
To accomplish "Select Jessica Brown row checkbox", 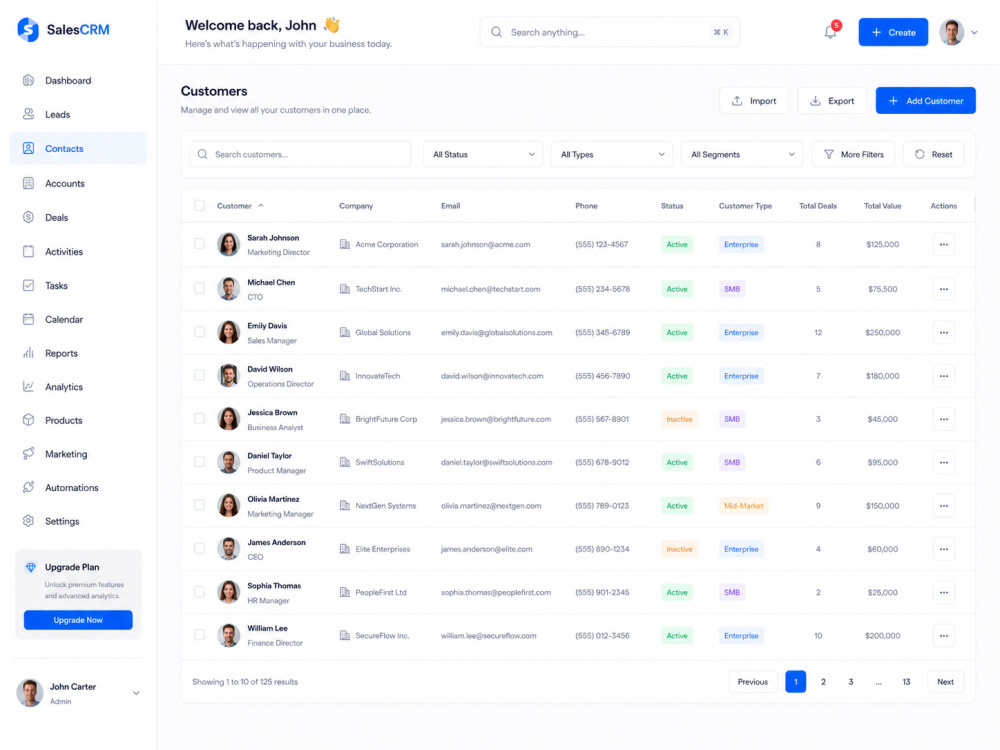I will click(200, 418).
